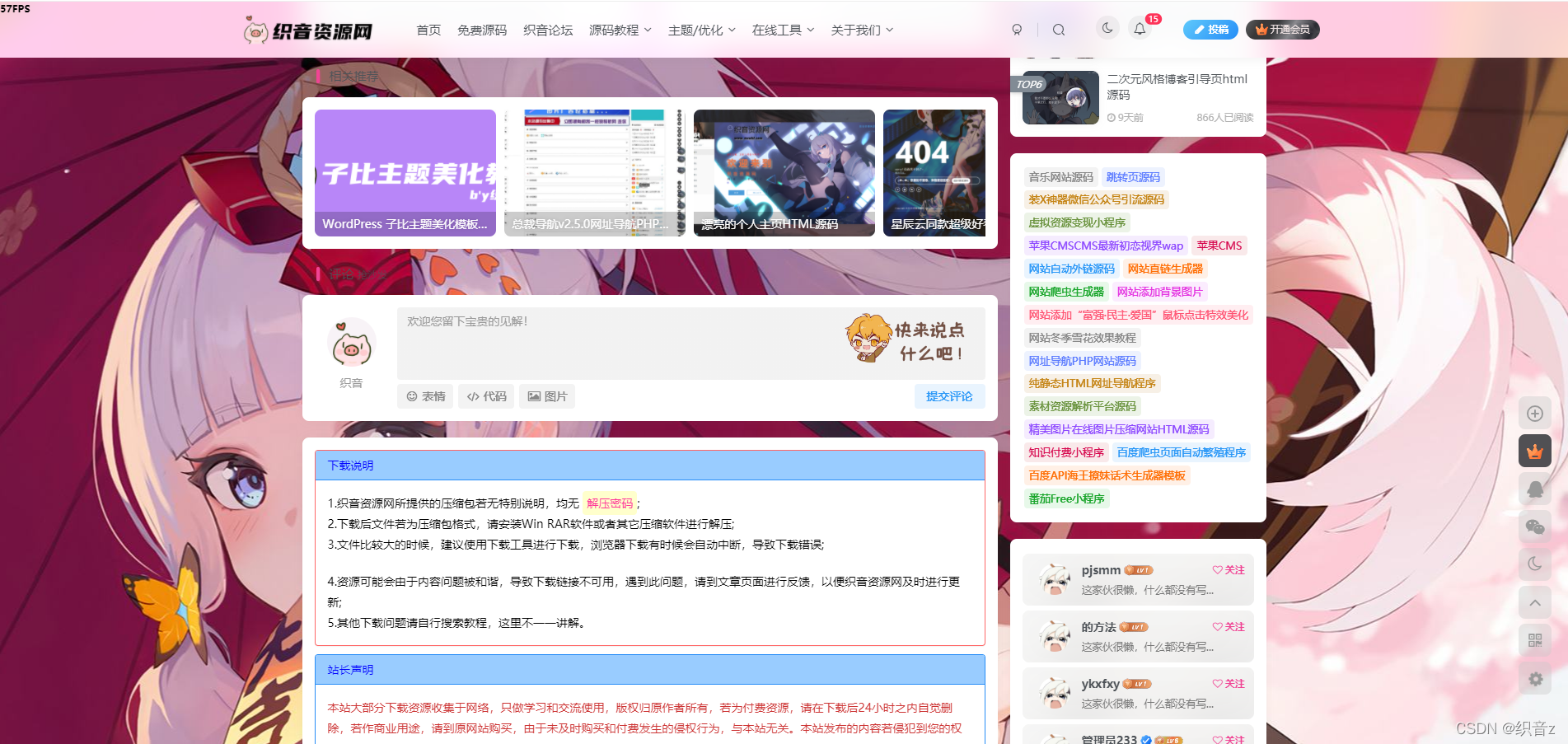Select the 网站爬虫生成器 tag

[x=1066, y=292]
